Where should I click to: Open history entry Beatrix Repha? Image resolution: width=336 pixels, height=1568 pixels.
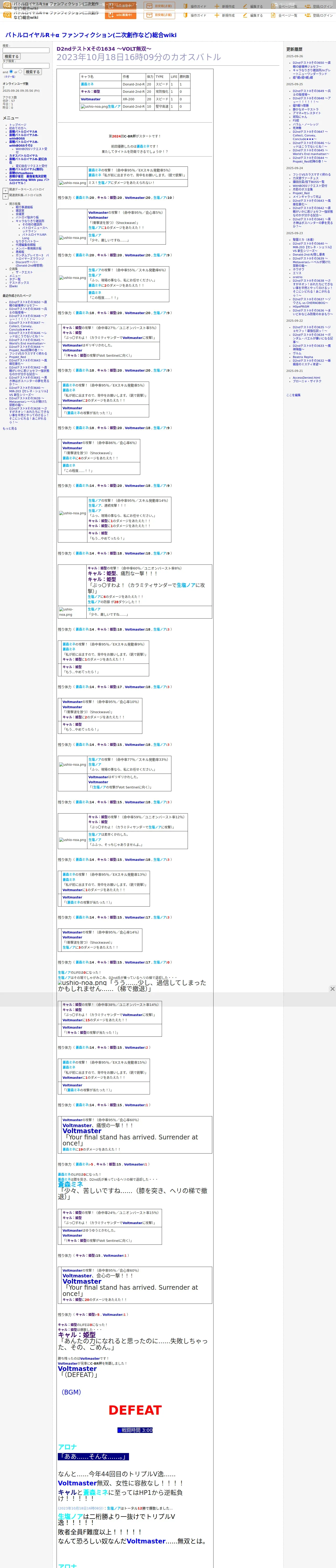pyautogui.click(x=303, y=357)
